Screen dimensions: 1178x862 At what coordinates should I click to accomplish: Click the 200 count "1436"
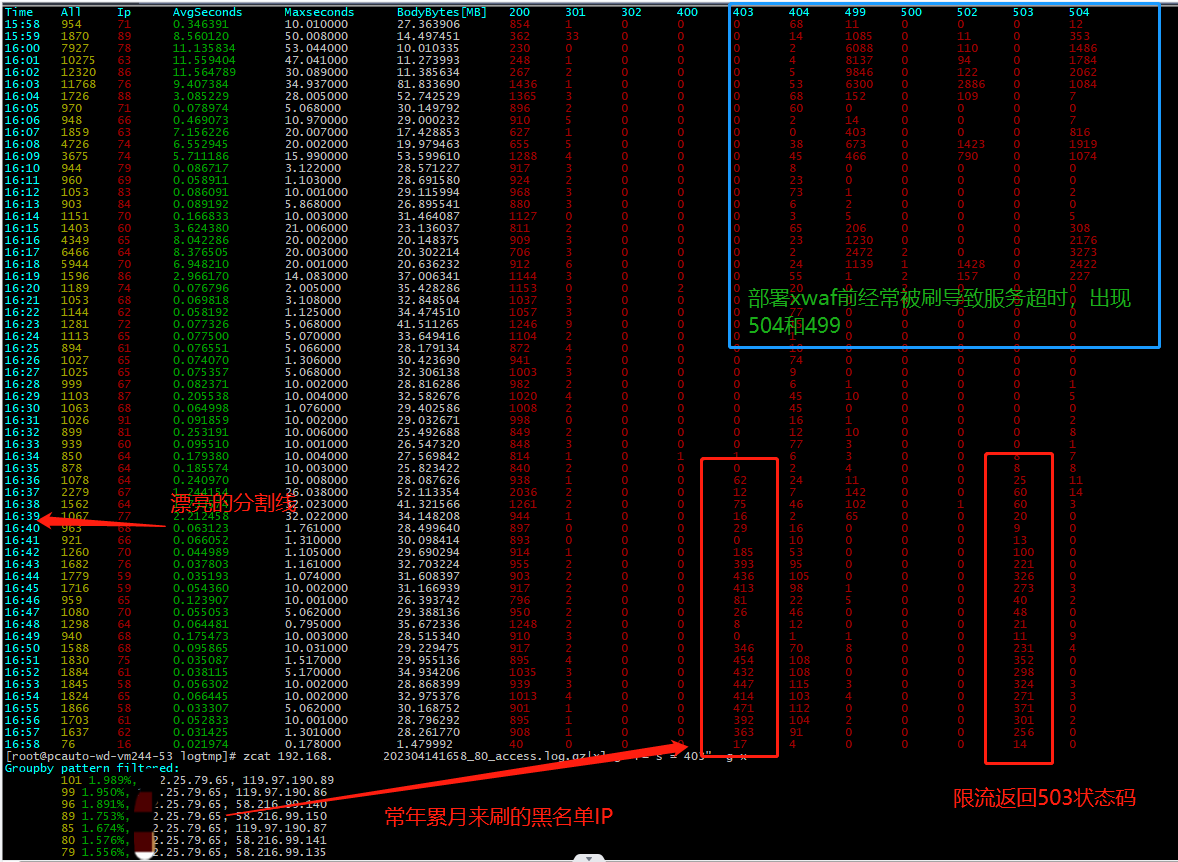pyautogui.click(x=523, y=84)
